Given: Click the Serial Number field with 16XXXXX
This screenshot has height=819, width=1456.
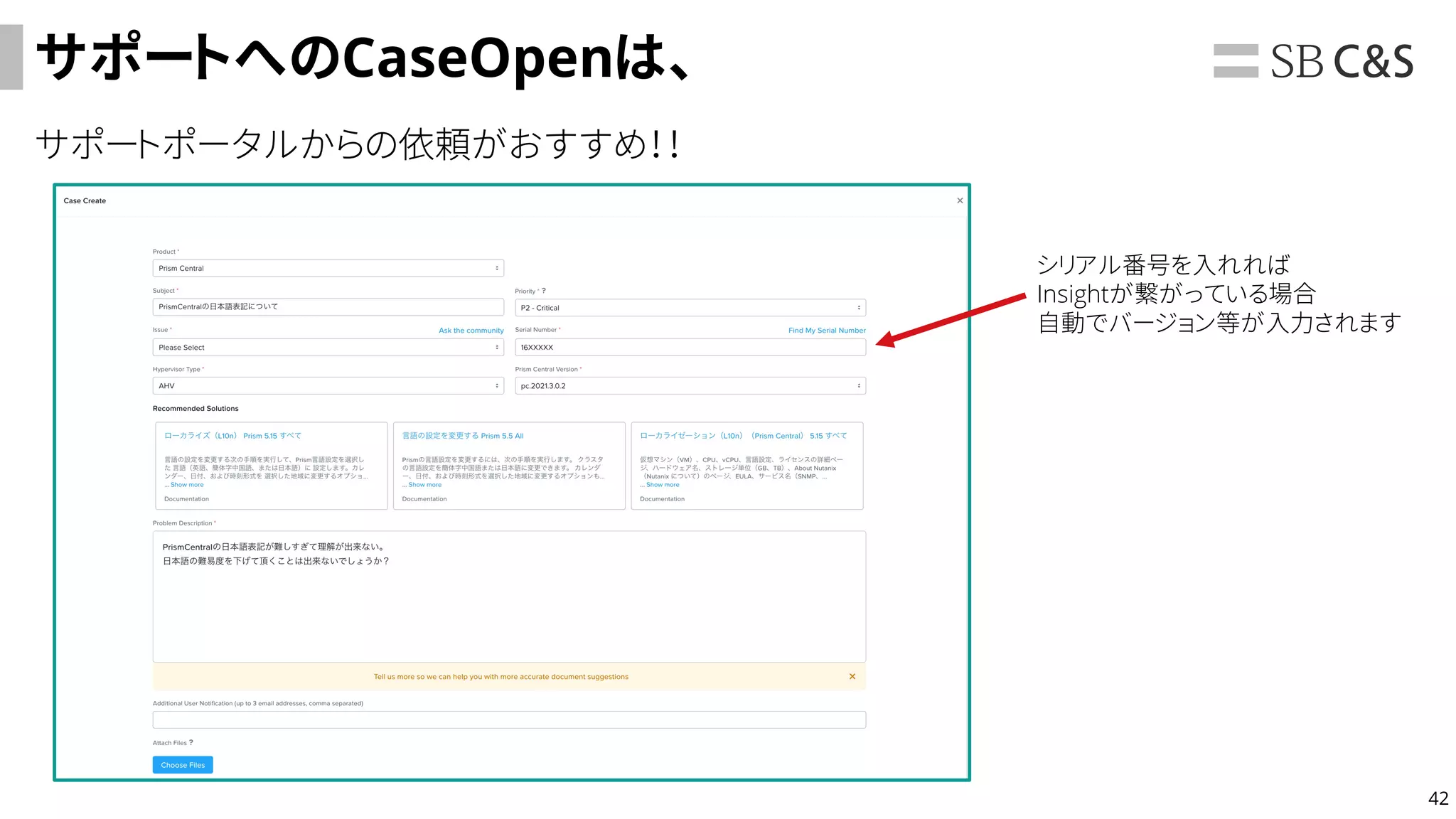Looking at the screenshot, I should pyautogui.click(x=690, y=348).
